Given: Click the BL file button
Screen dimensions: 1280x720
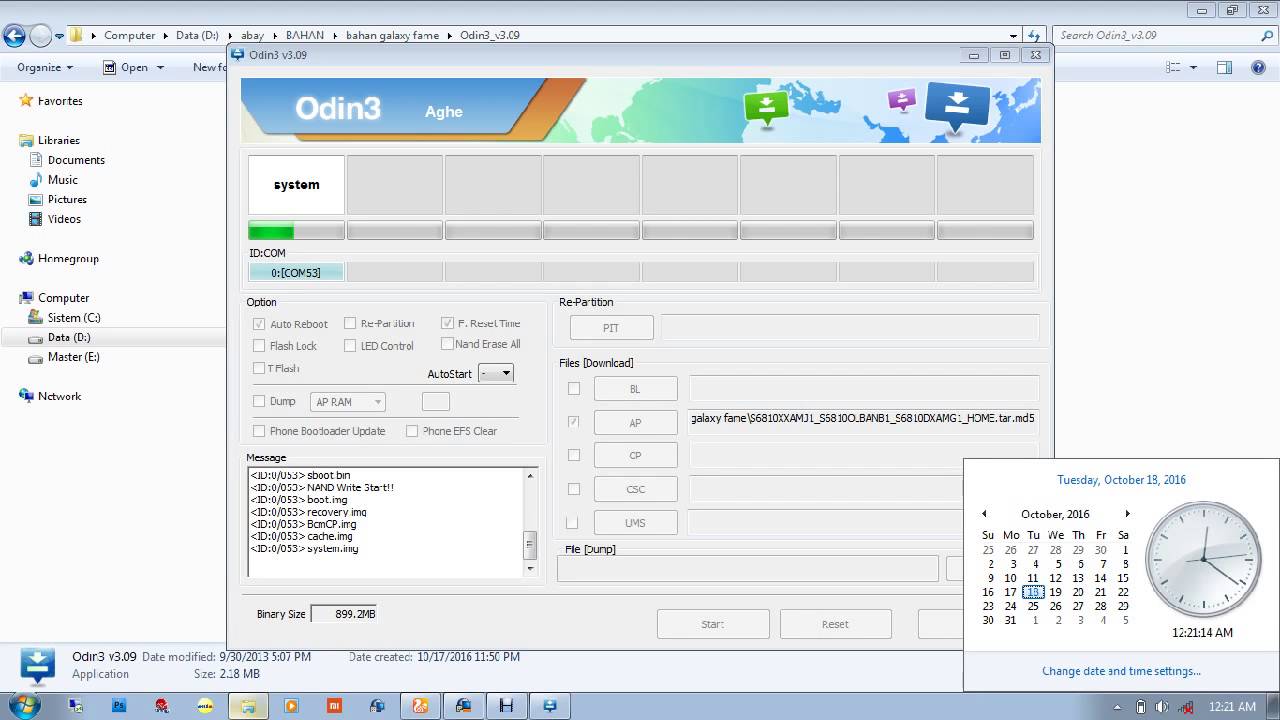Looking at the screenshot, I should (635, 389).
